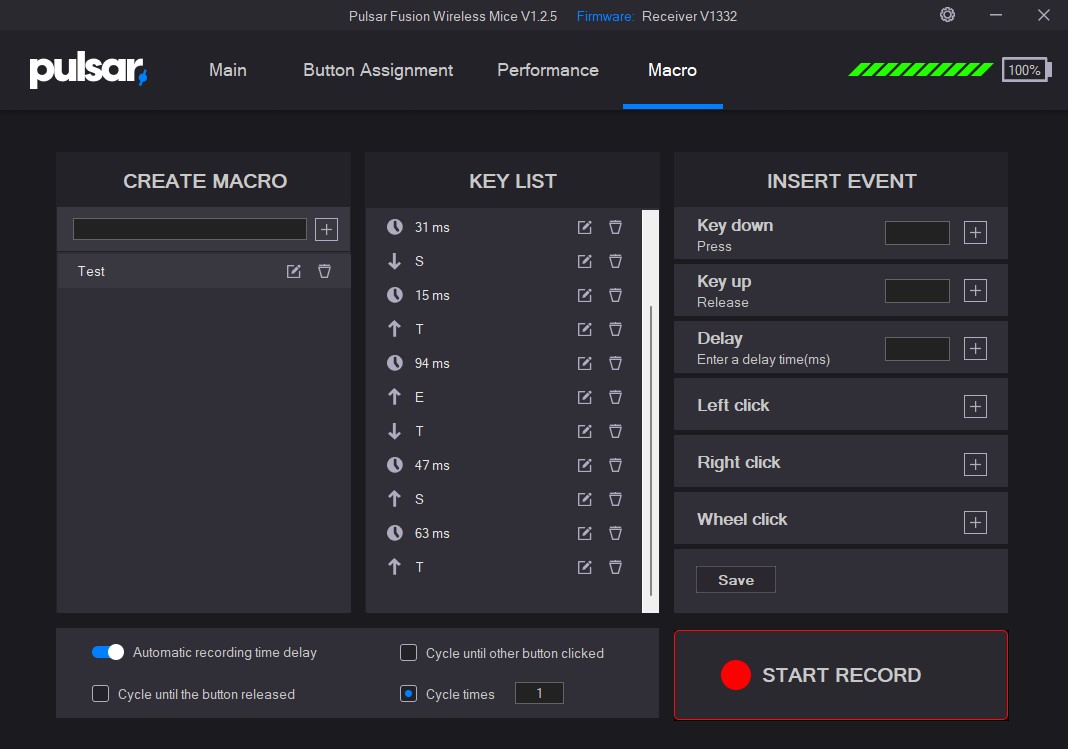
Task: Add a Wheel click event
Action: (975, 522)
